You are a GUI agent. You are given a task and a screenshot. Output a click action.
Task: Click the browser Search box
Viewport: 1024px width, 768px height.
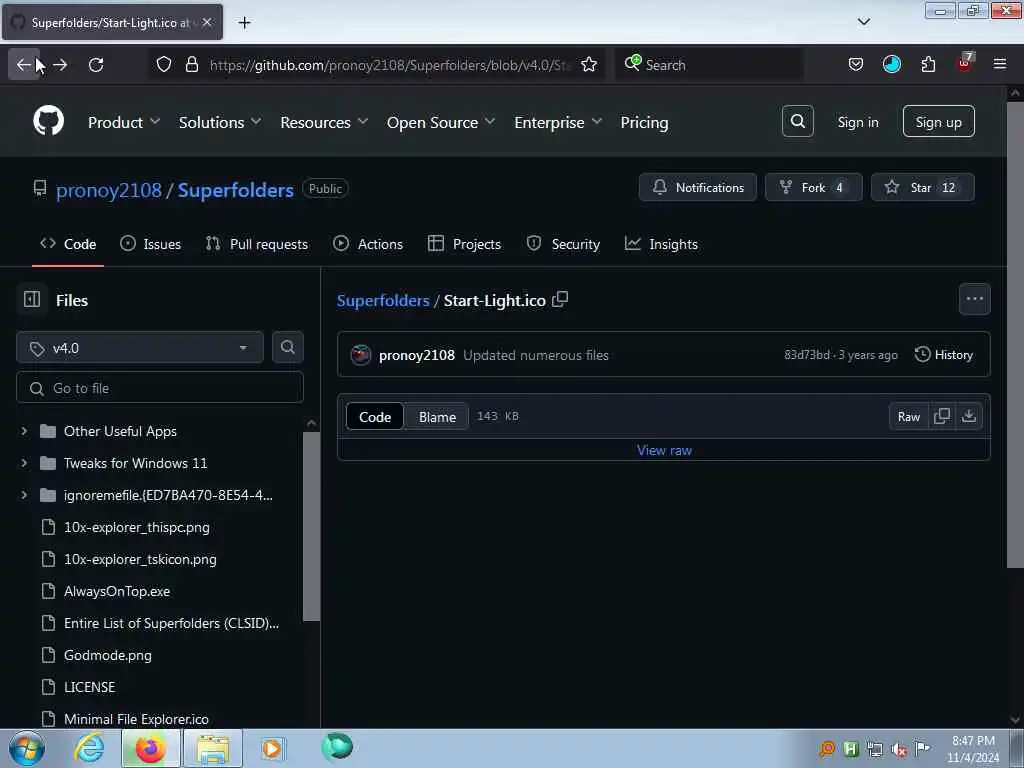(709, 65)
